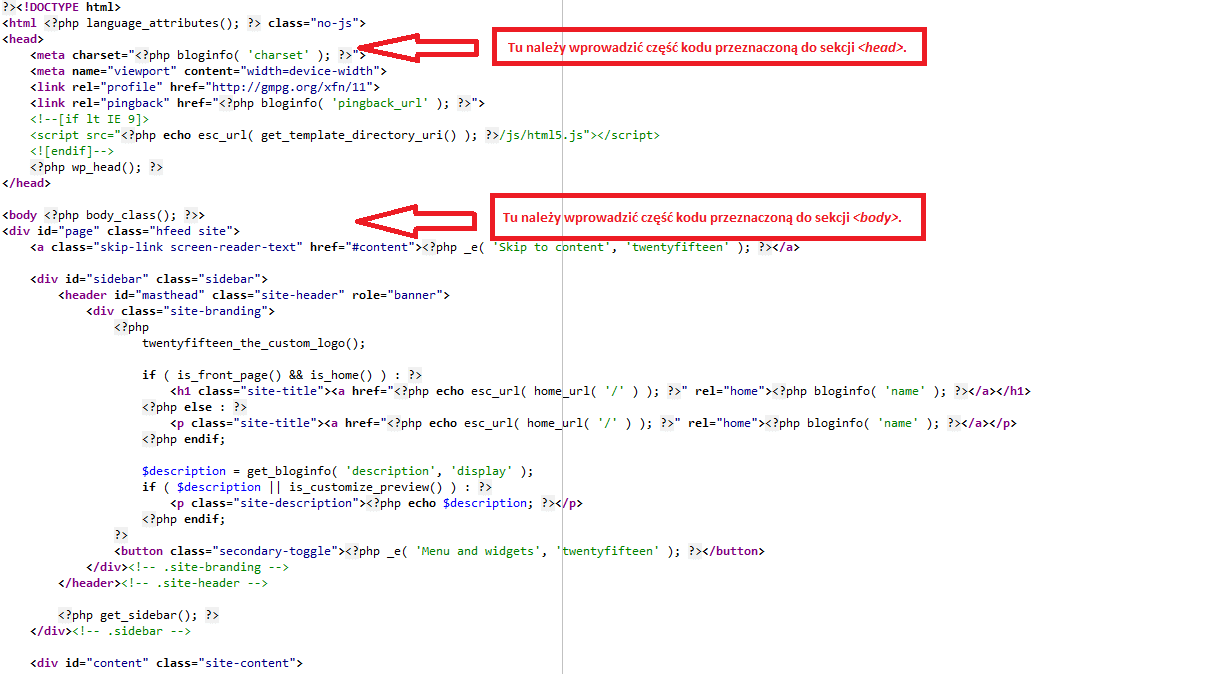Click the header id="masthead" line
Screen dimensions: 1220x674
click(x=254, y=295)
